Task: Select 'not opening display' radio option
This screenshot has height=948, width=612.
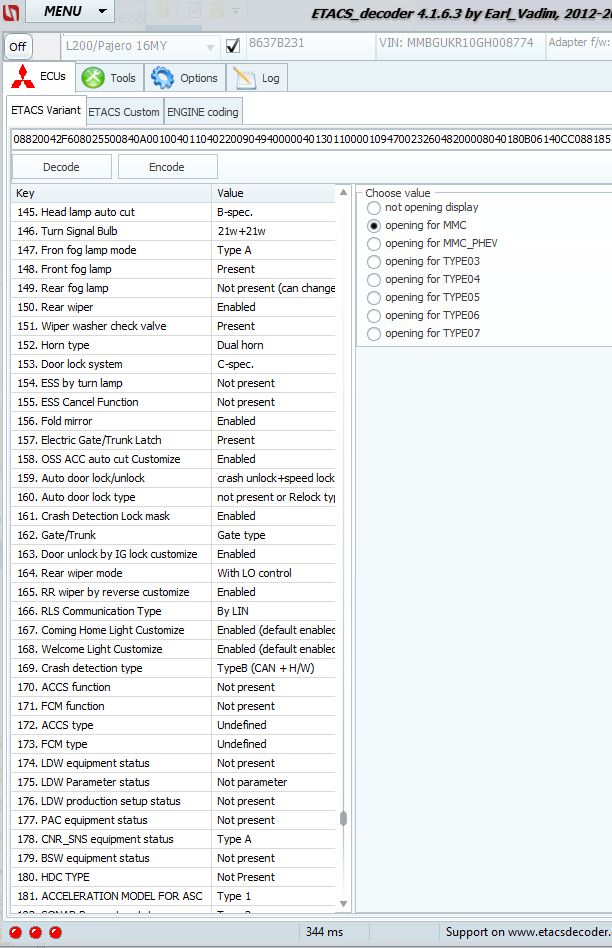Action: pos(374,208)
